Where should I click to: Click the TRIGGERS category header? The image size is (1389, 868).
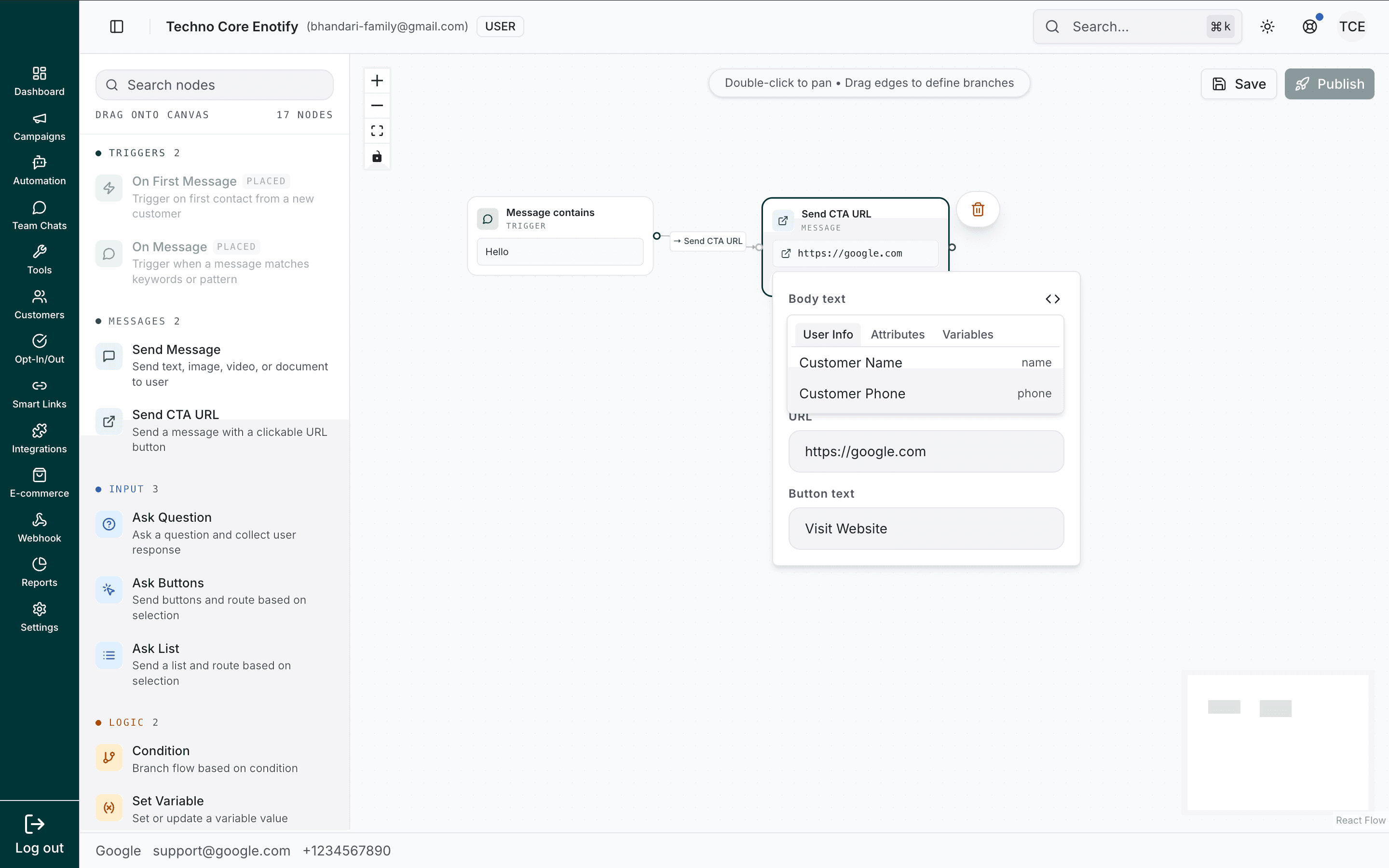click(138, 153)
